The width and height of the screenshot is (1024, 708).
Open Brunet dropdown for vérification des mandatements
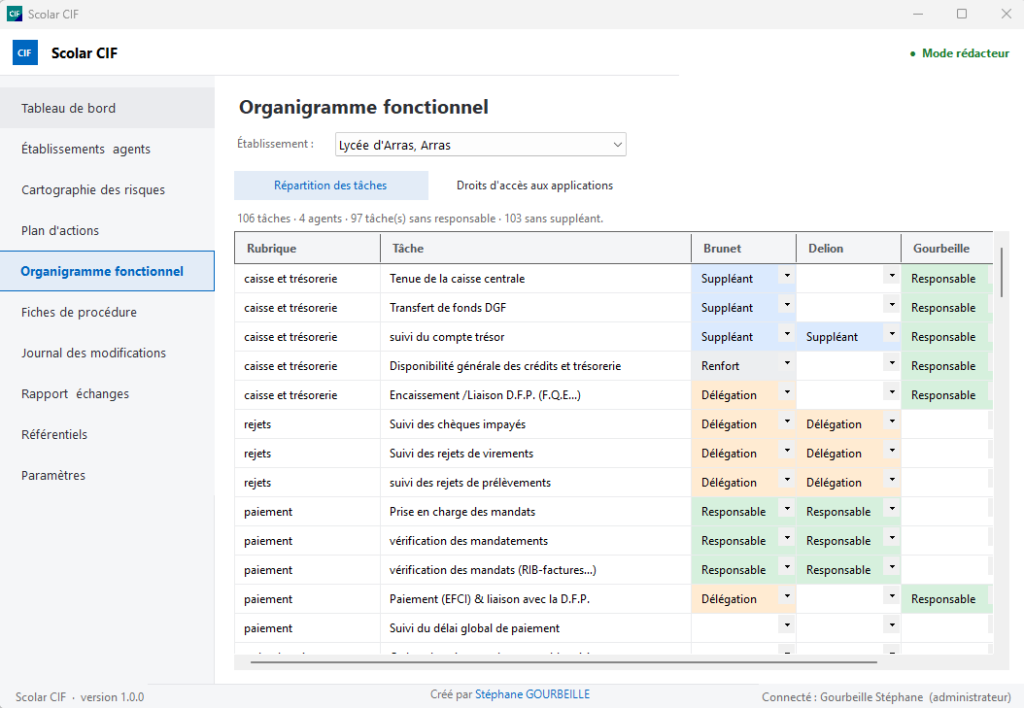click(x=787, y=538)
